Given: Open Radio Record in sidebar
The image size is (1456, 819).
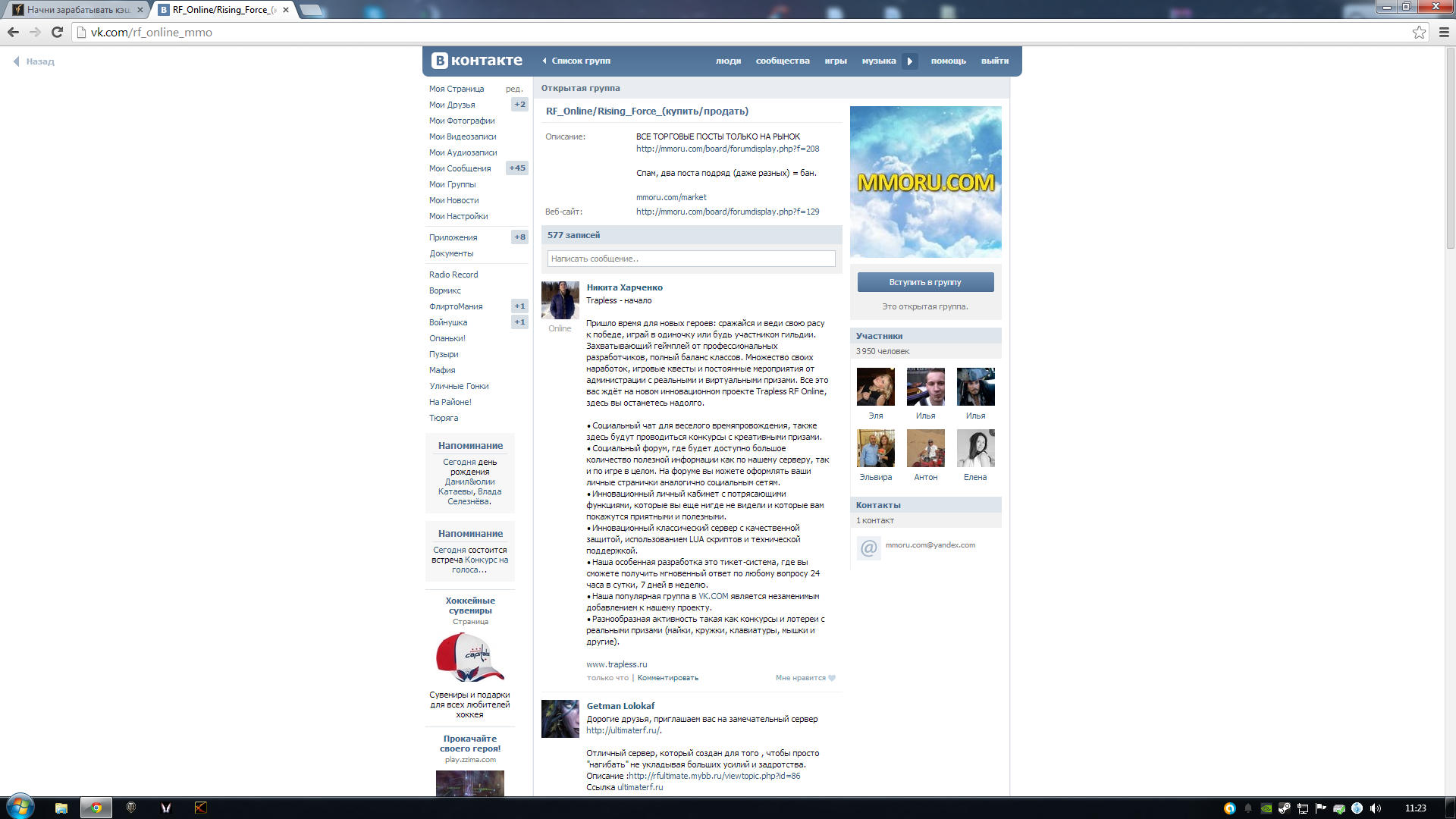Looking at the screenshot, I should pyautogui.click(x=453, y=275).
